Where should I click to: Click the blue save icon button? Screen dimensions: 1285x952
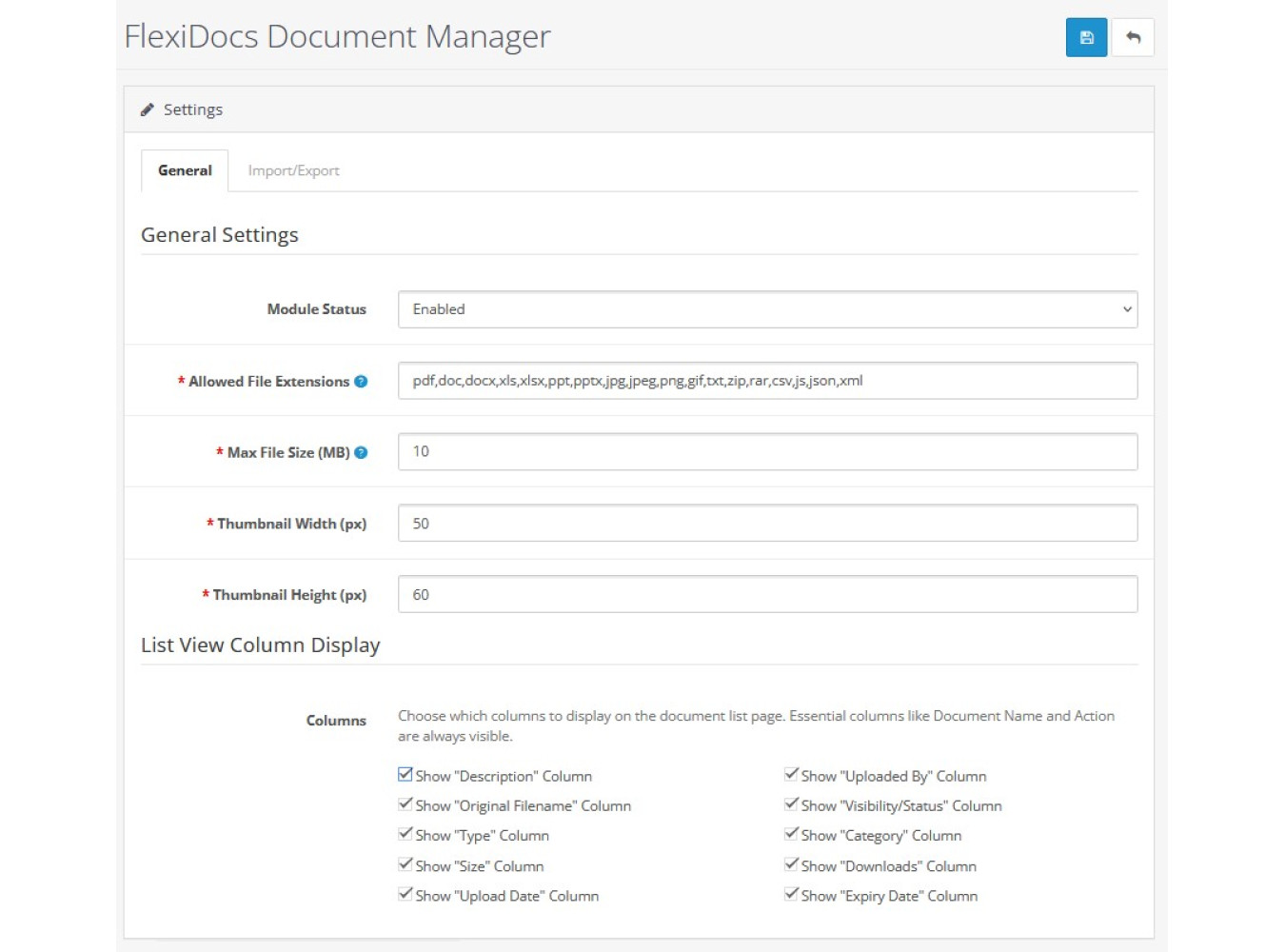1086,38
